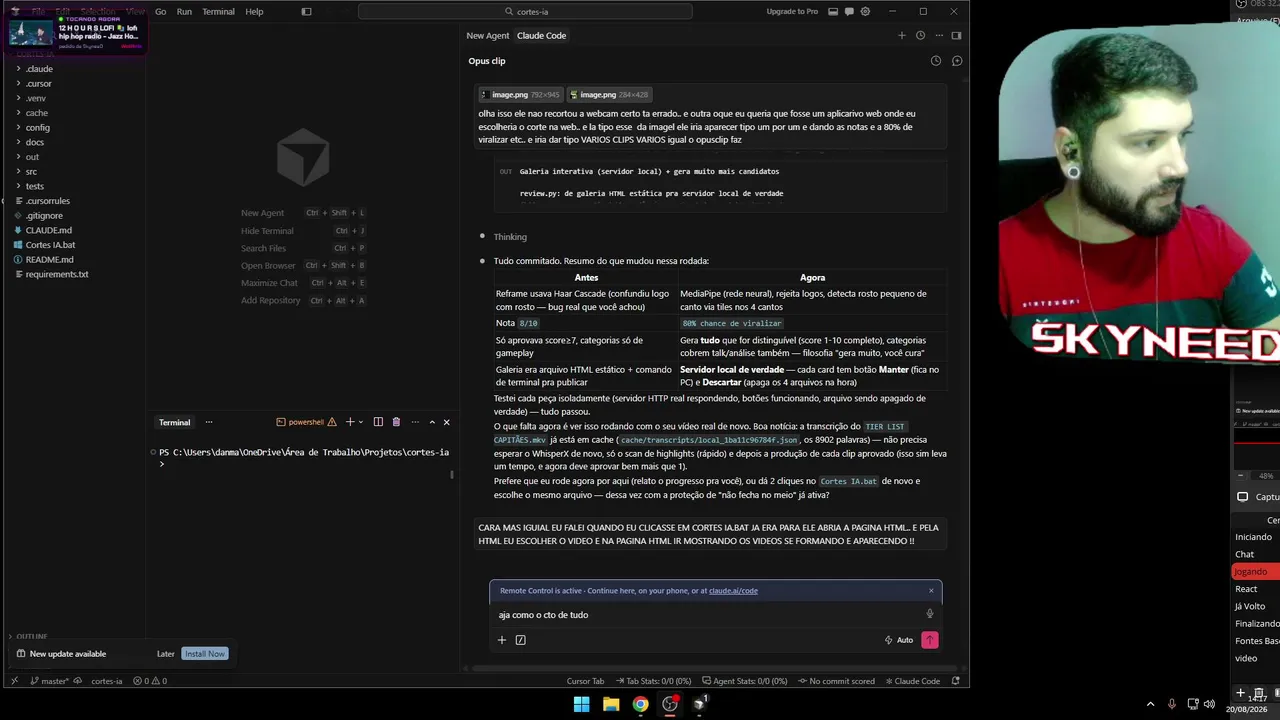Click Later on update notification
1280x720 pixels.
click(x=166, y=654)
